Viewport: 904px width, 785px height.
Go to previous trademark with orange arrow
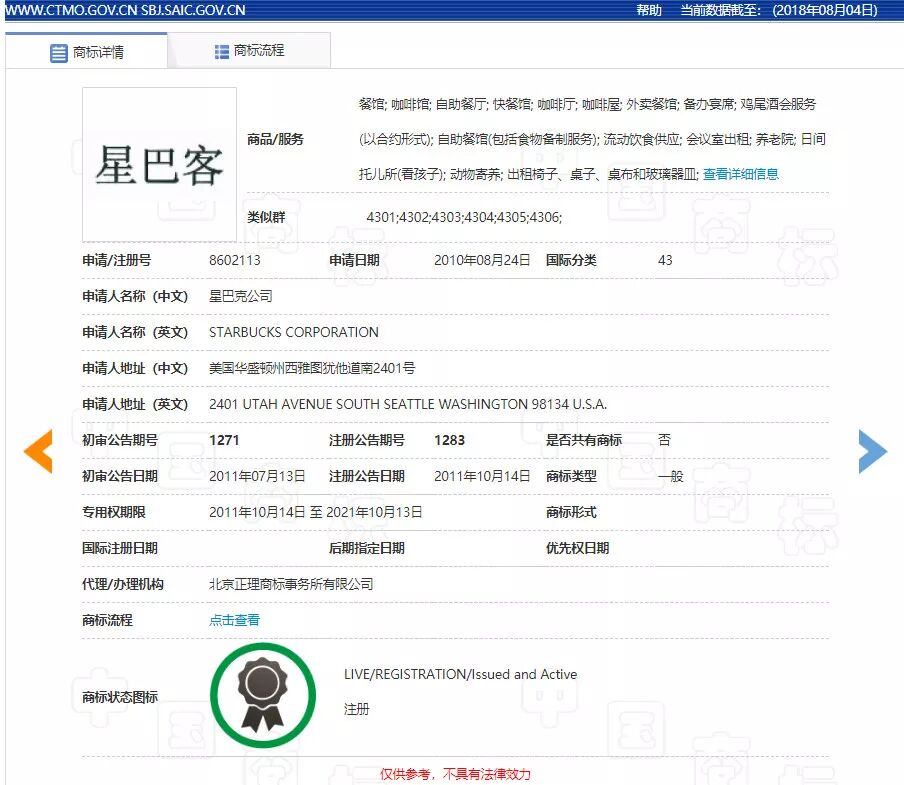click(38, 451)
